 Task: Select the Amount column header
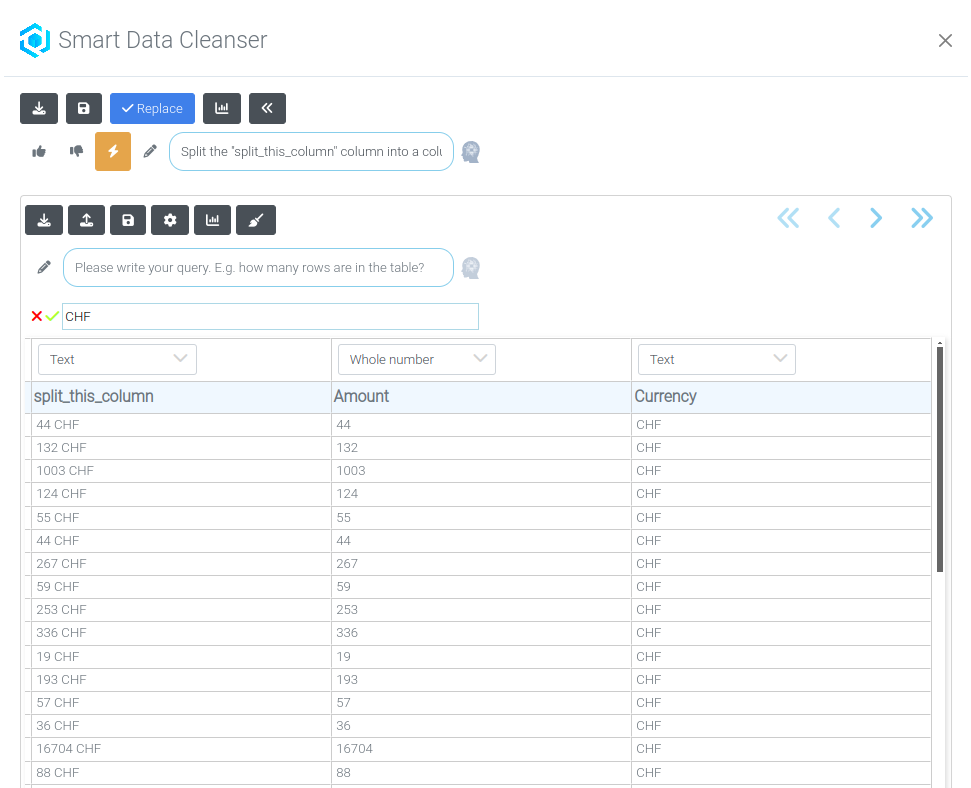pos(361,396)
